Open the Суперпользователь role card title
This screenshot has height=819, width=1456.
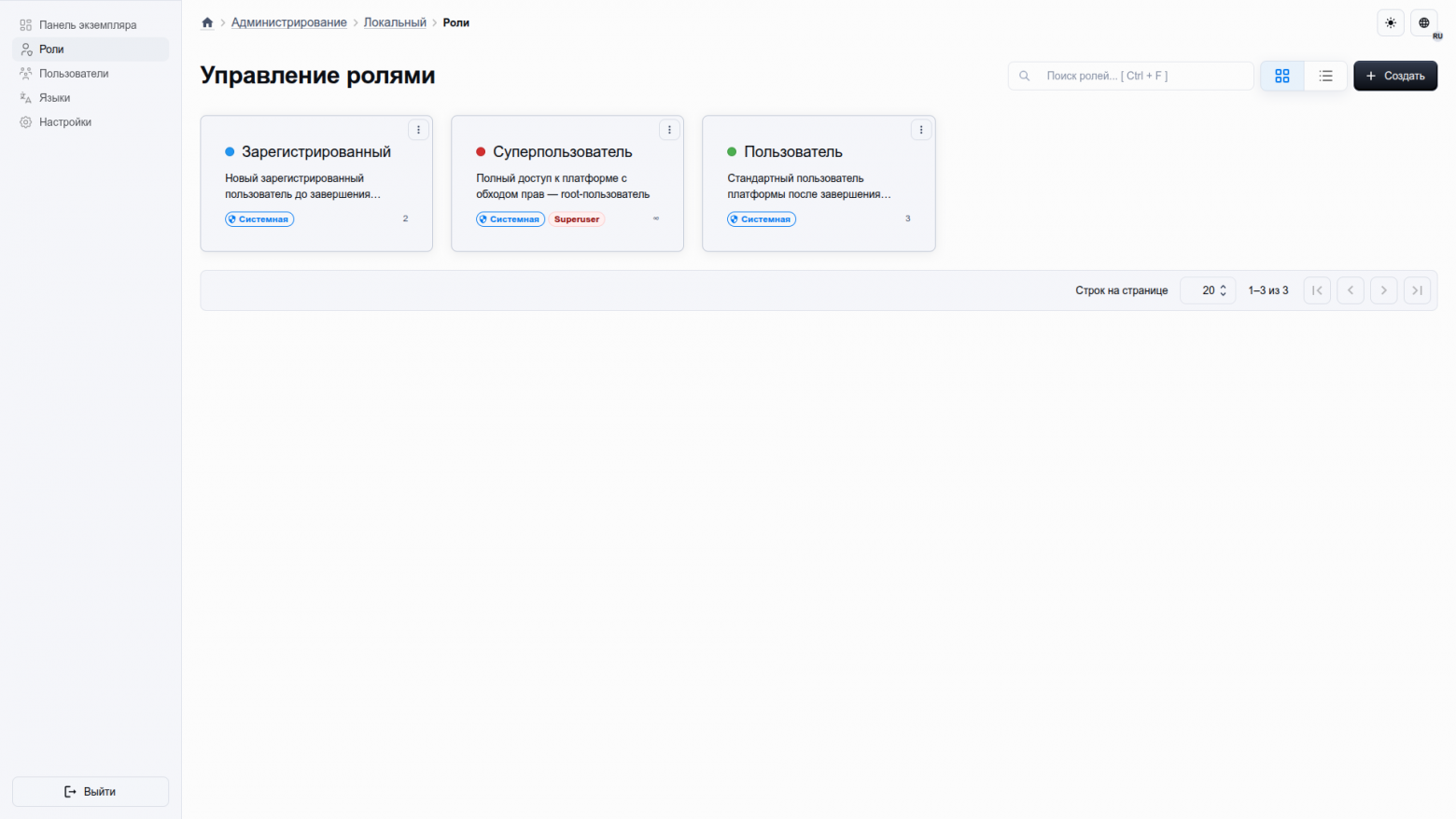coord(563,151)
